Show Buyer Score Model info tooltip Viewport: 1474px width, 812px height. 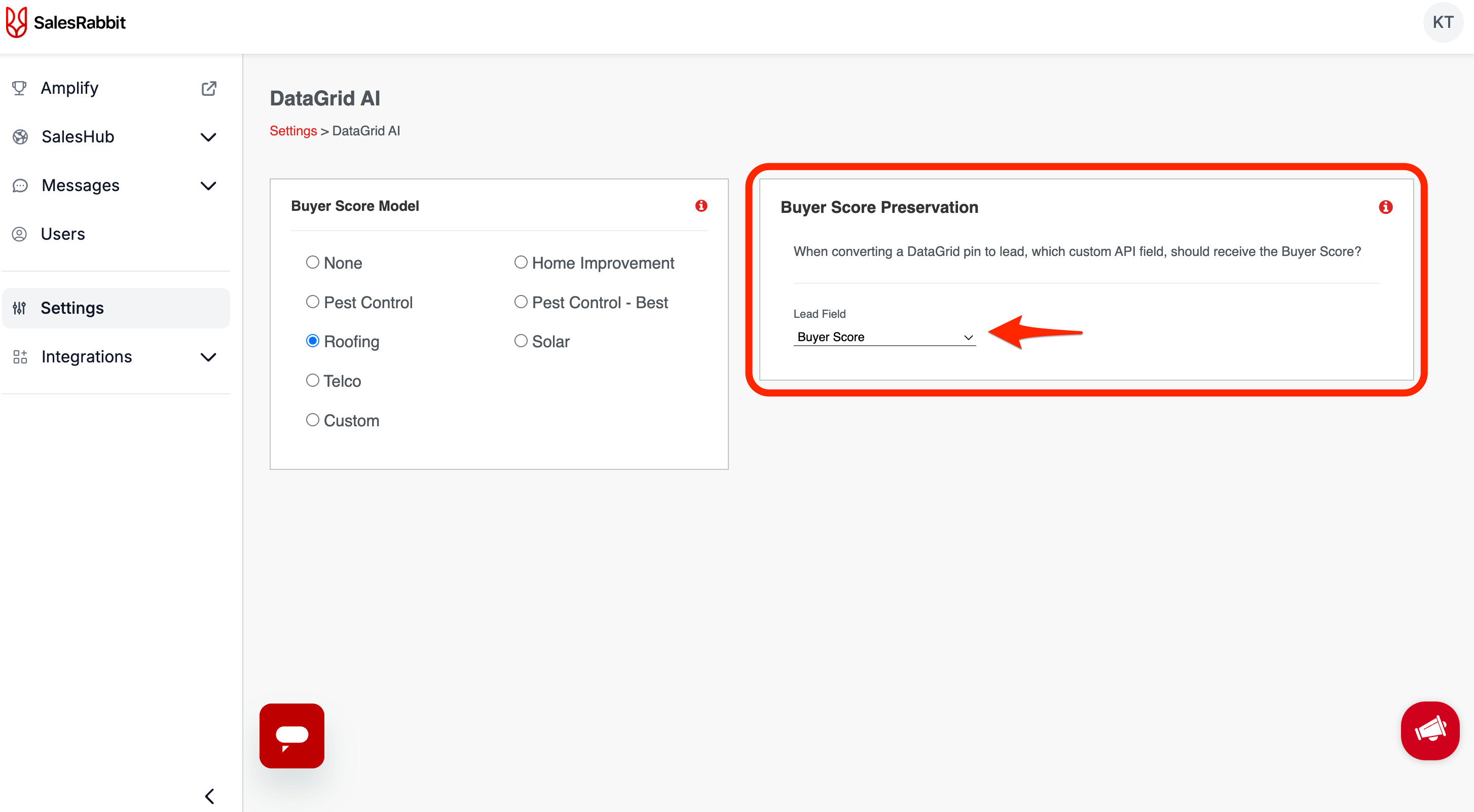pos(701,205)
